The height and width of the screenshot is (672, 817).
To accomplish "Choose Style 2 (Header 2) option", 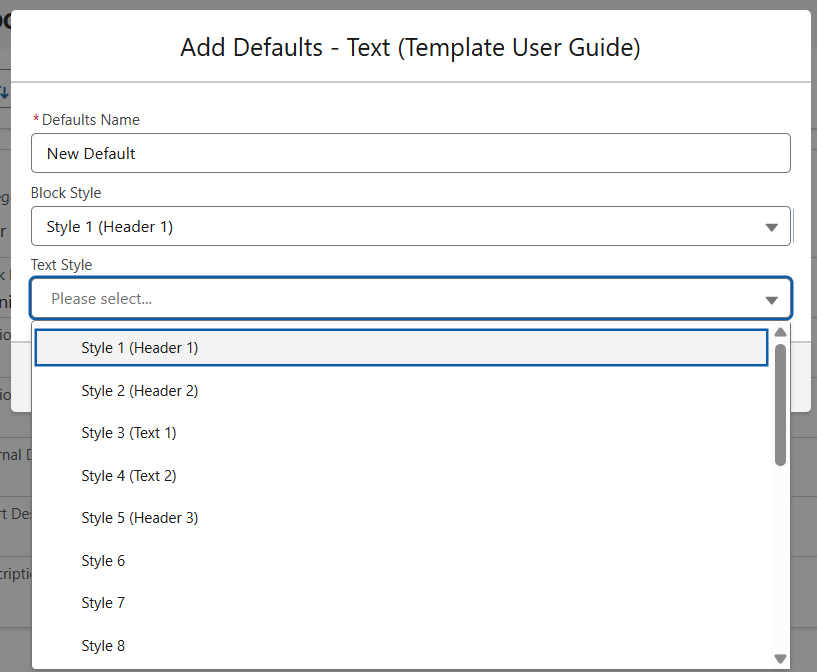I will click(x=140, y=391).
